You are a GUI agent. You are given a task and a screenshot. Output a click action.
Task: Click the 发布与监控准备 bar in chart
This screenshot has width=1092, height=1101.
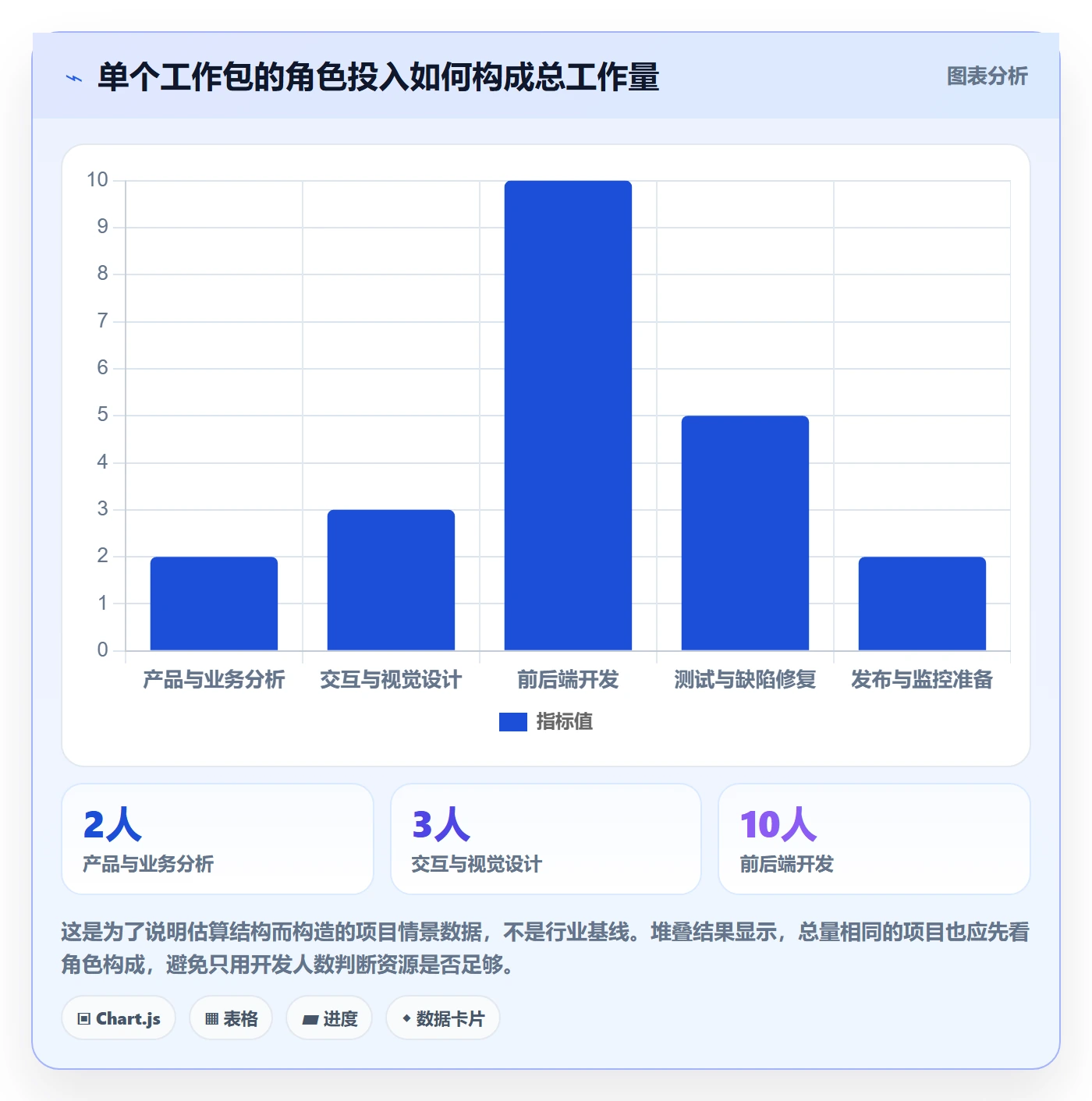click(922, 604)
